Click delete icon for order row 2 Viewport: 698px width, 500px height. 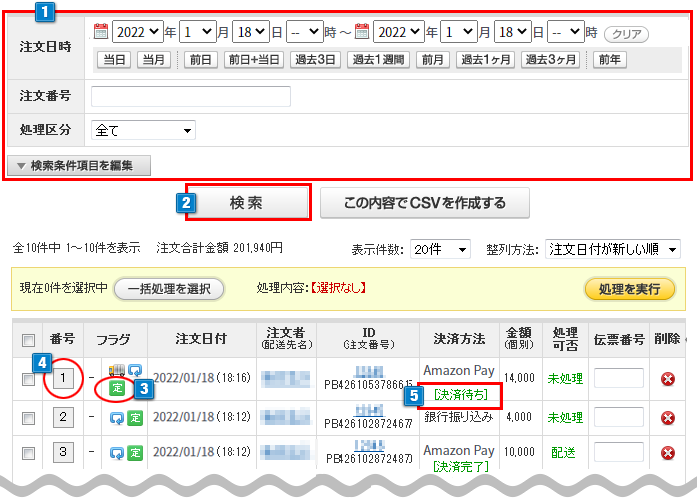point(667,418)
